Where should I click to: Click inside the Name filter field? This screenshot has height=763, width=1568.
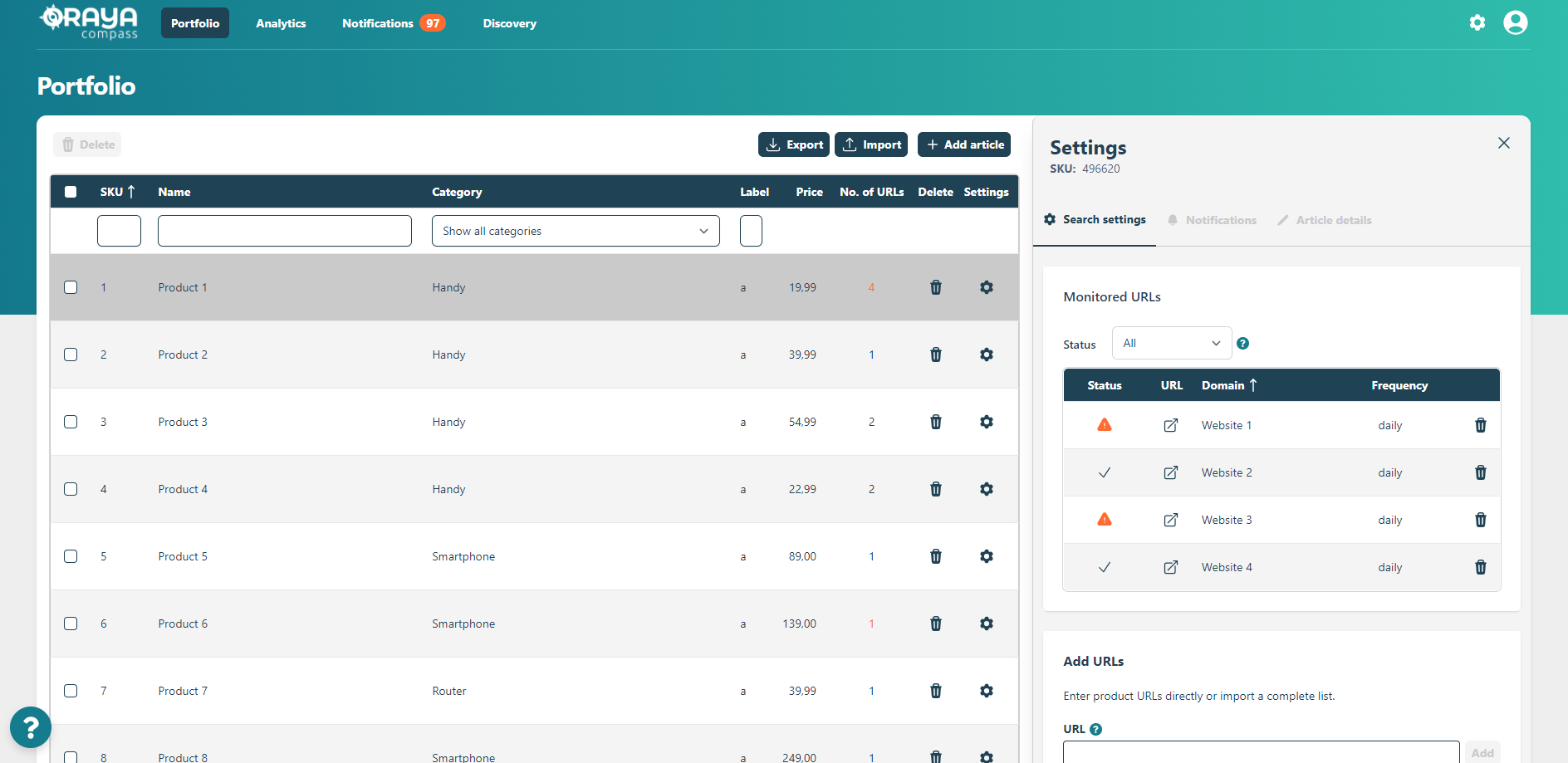click(284, 231)
